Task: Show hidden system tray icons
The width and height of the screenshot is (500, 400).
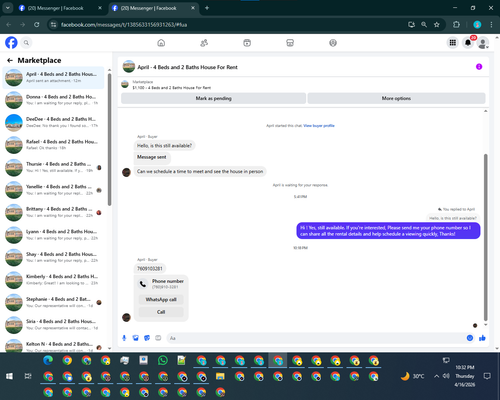Action: coord(436,376)
